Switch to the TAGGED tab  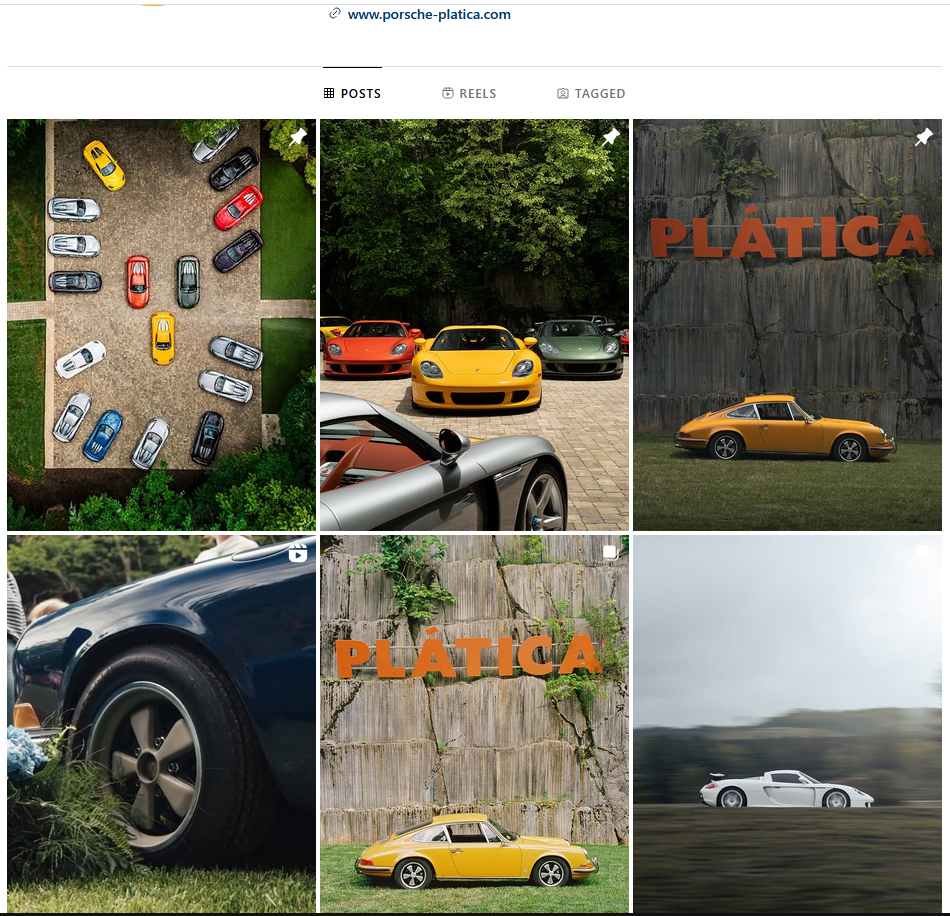point(591,93)
